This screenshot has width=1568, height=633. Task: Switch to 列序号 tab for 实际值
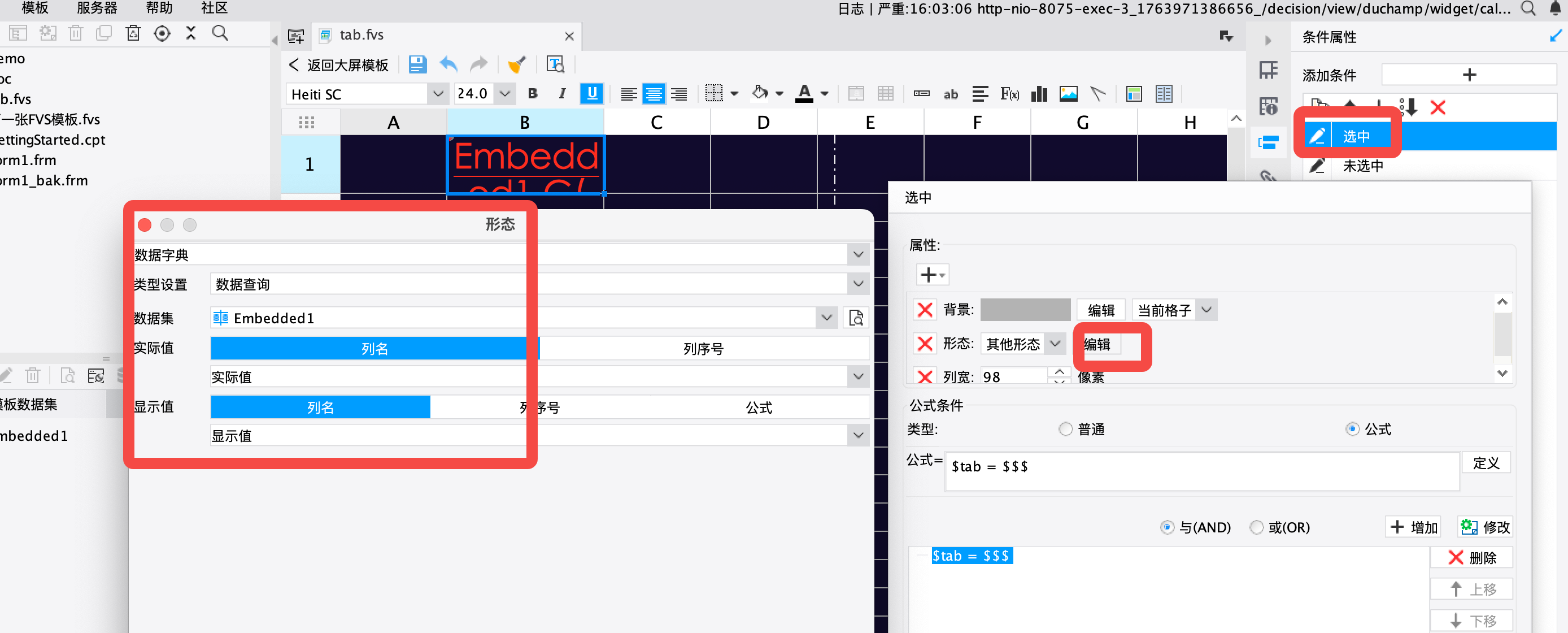pyautogui.click(x=703, y=349)
